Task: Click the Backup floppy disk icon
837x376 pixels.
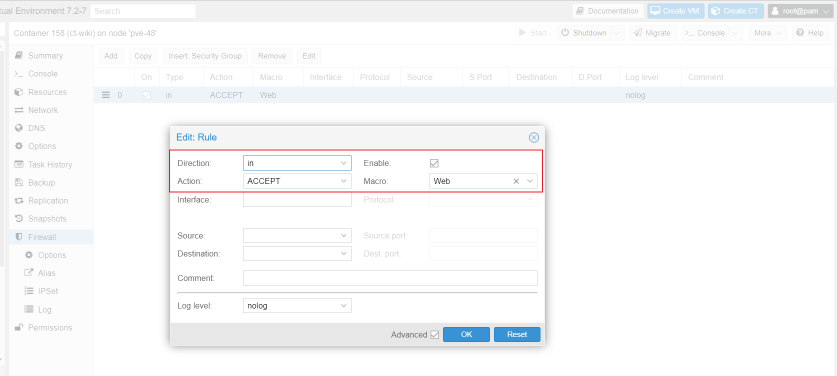Action: click(19, 183)
